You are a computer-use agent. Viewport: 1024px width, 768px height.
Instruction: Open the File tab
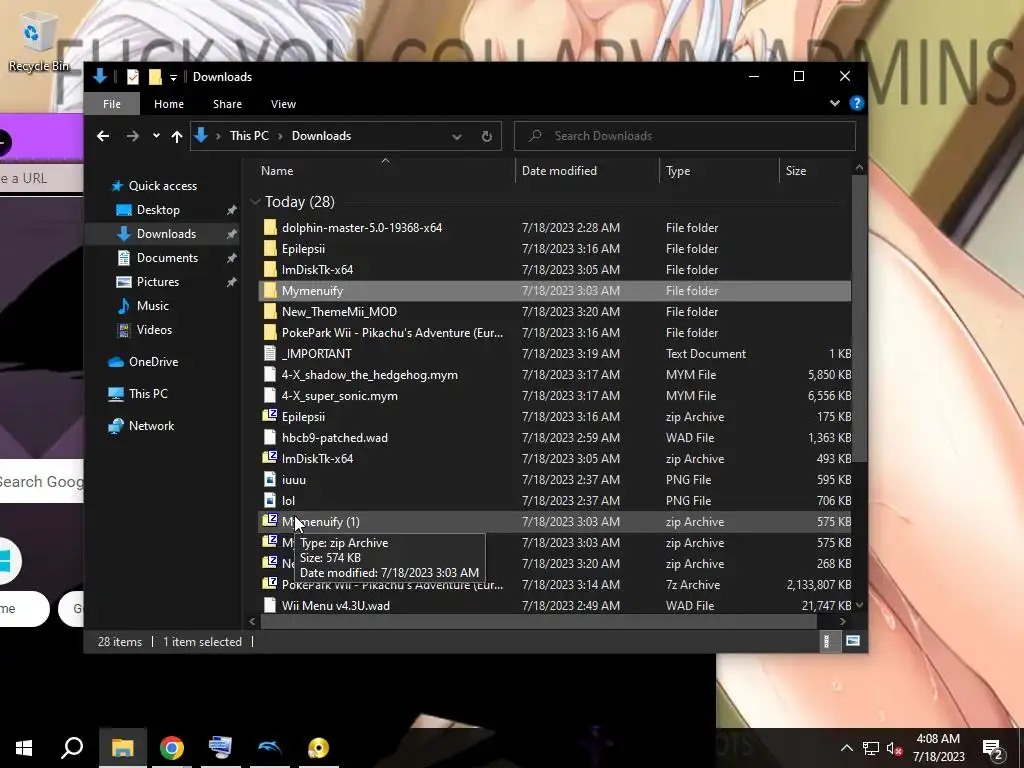point(112,104)
